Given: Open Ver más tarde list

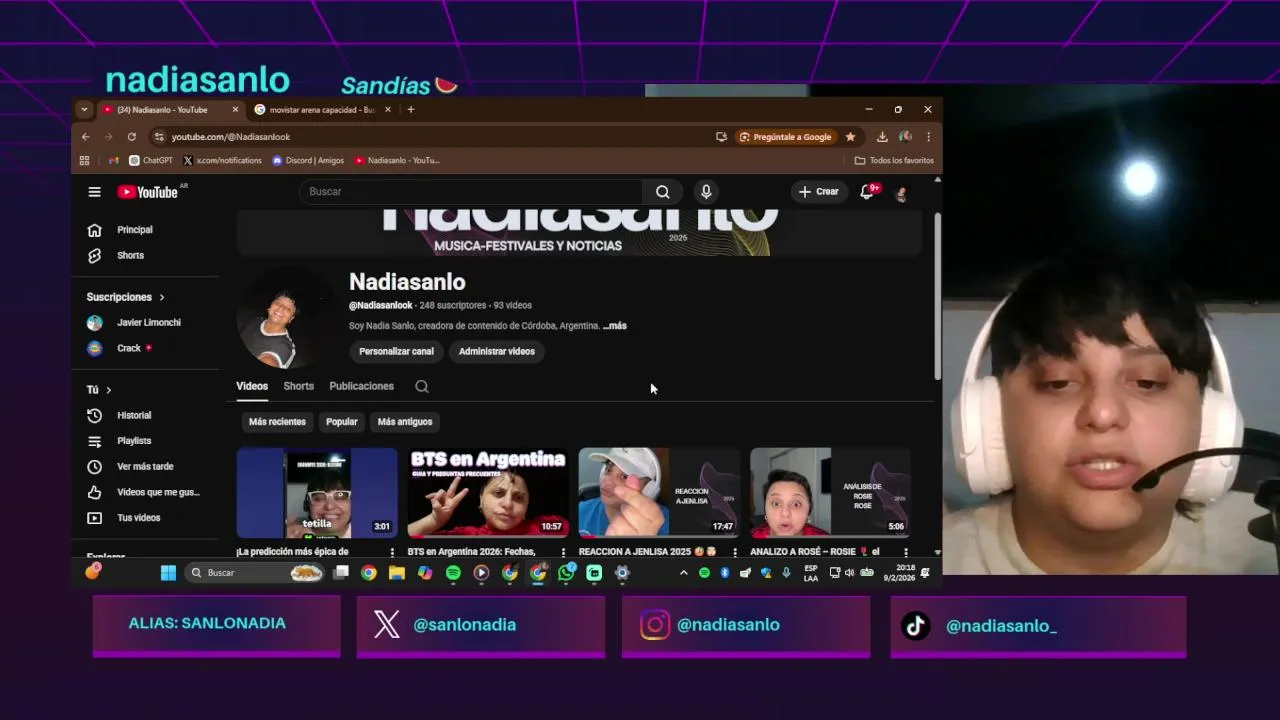Looking at the screenshot, I should [146, 467].
